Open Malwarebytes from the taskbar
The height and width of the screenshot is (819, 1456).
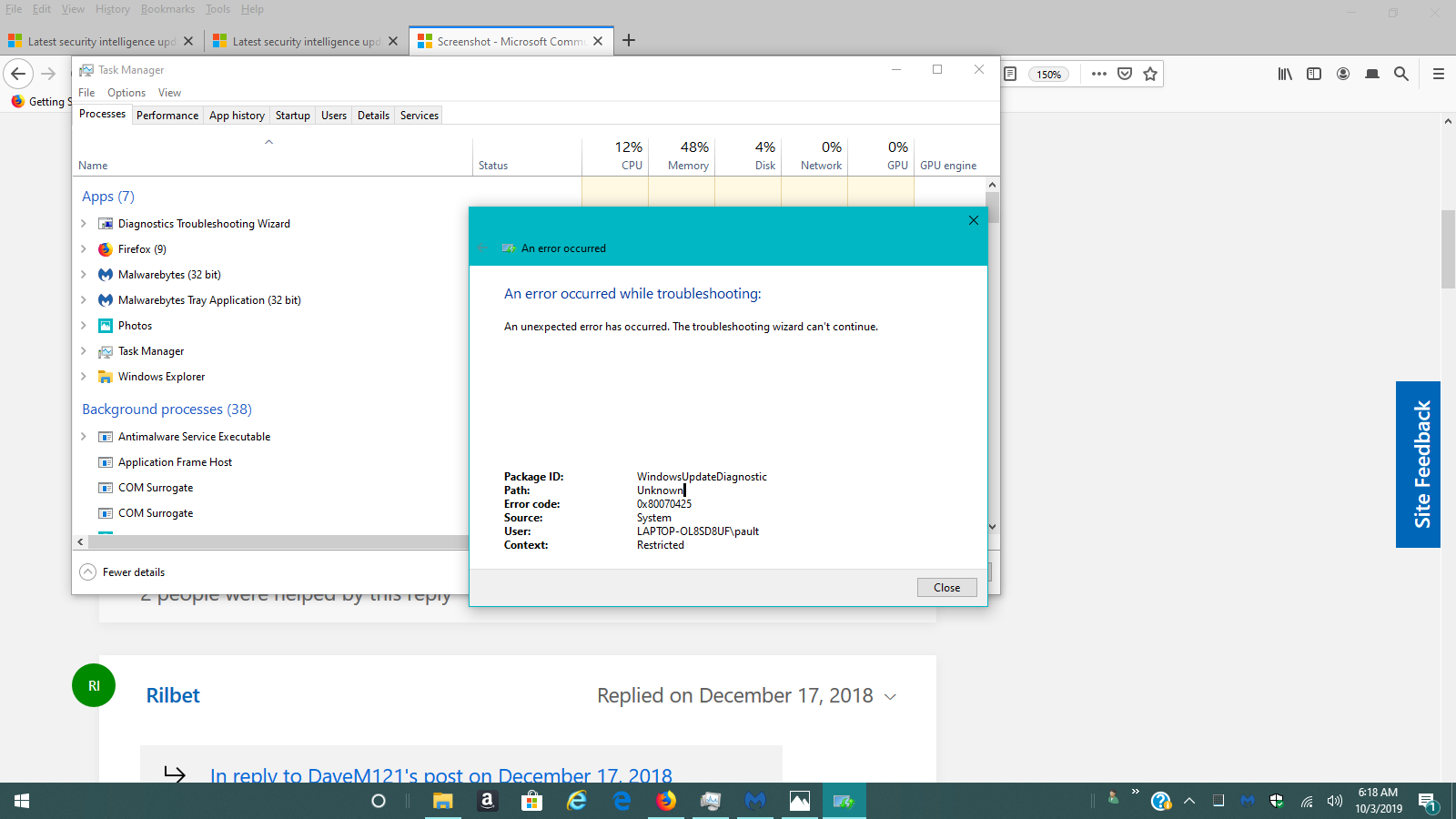[x=755, y=801]
